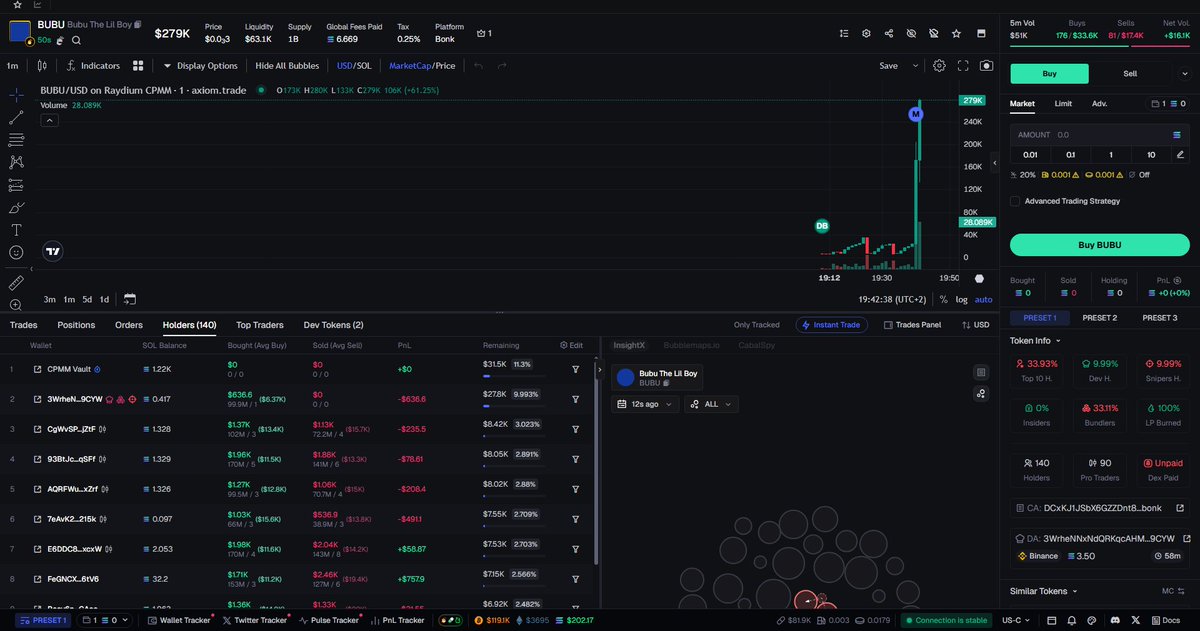This screenshot has width=1200, height=631.
Task: Open the candlestick chart style selector
Action: pyautogui.click(x=41, y=66)
